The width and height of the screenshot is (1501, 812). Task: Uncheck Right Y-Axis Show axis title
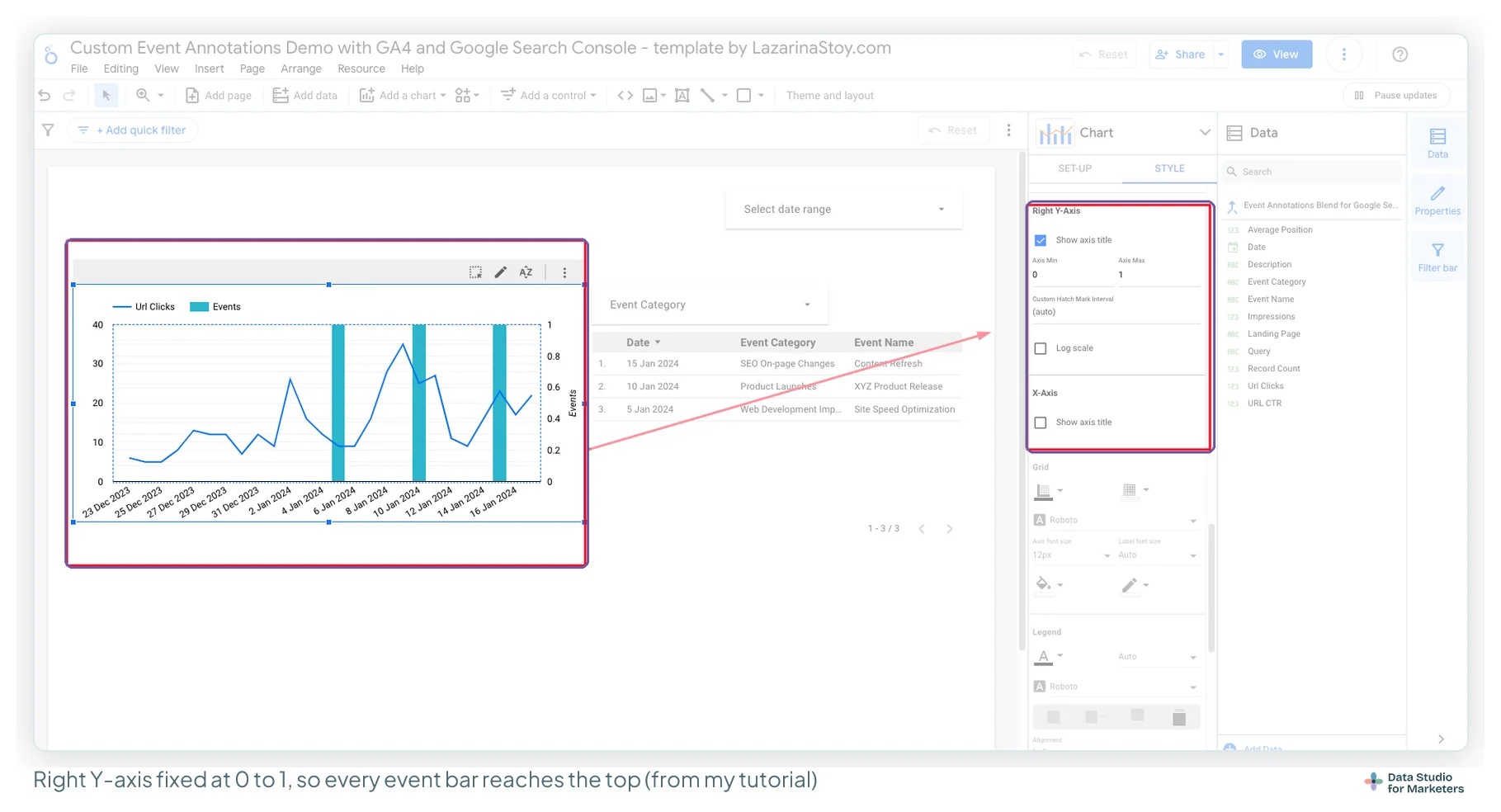[x=1041, y=240]
